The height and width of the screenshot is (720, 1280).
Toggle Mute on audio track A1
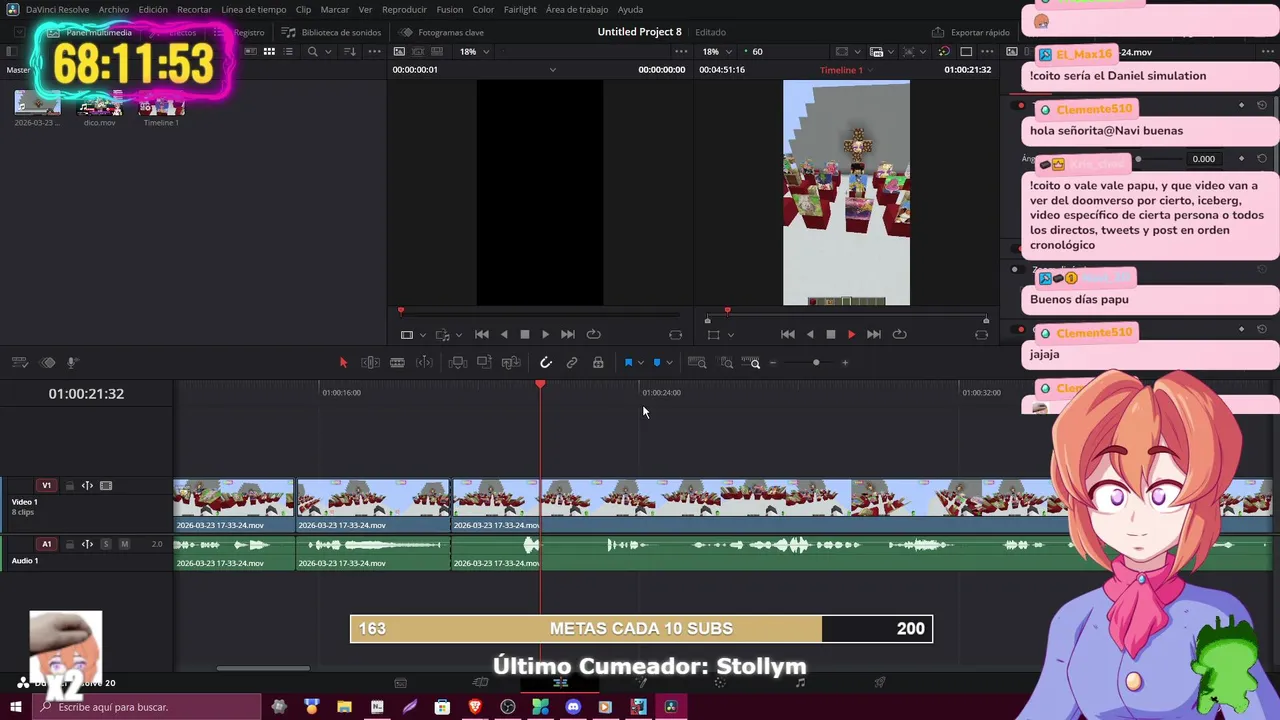click(x=124, y=544)
